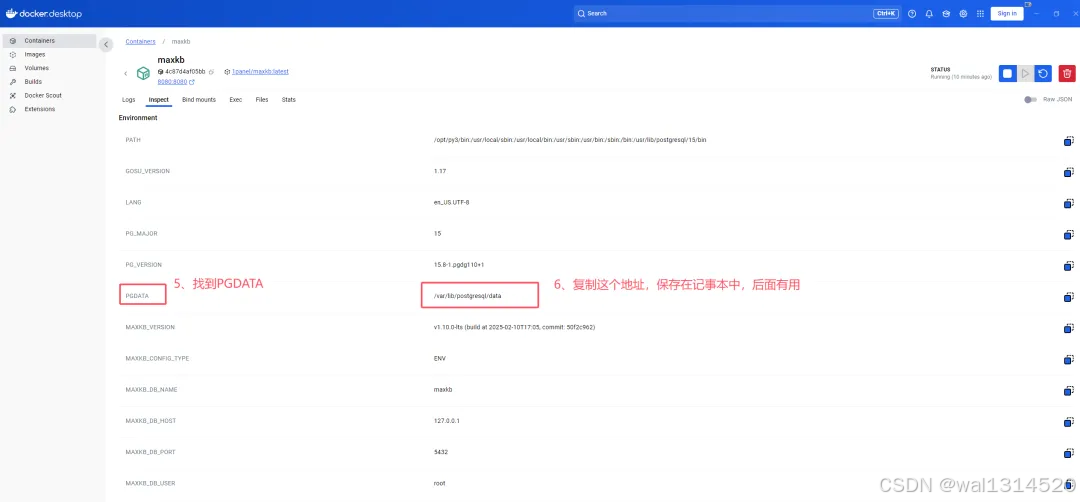Copy the MAXKB_DB_NAME value
Image resolution: width=1080 pixels, height=502 pixels.
[x=1068, y=390]
